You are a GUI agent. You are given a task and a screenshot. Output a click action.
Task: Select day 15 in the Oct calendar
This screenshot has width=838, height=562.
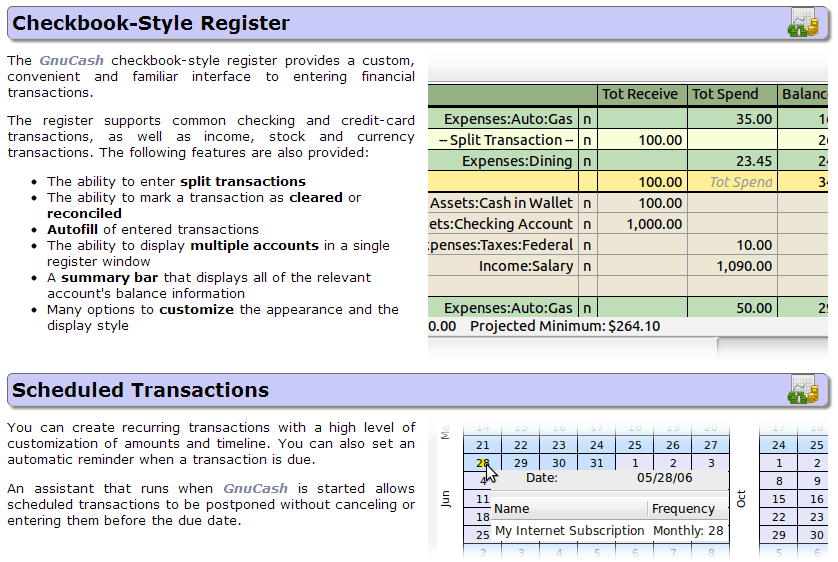coord(779,499)
